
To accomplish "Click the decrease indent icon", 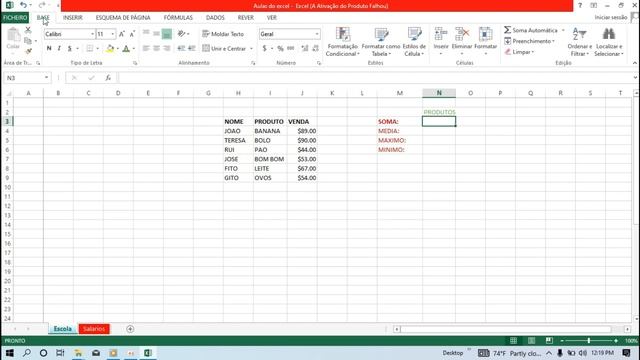I will [x=181, y=48].
